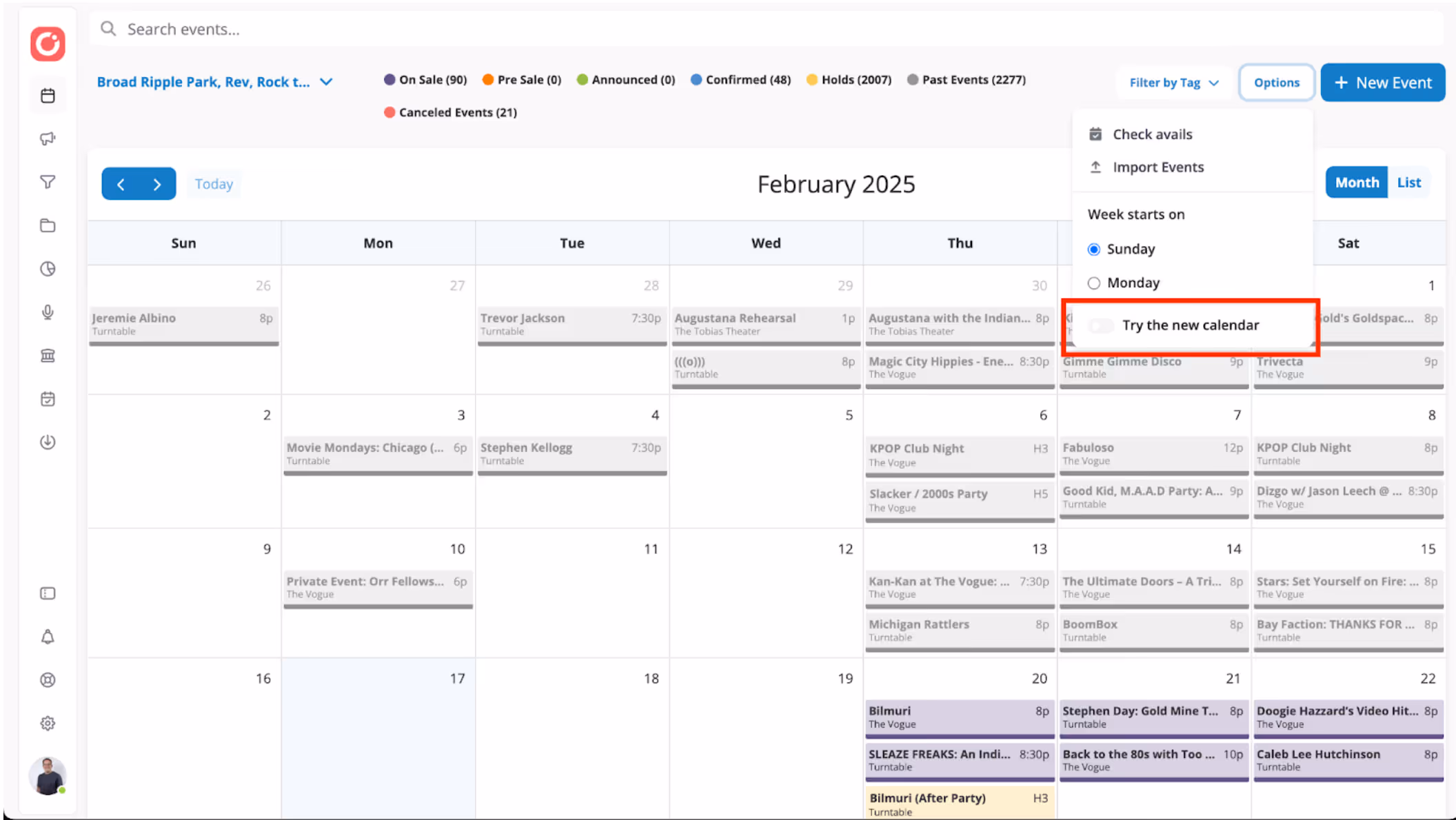Click the microphone icon in the sidebar
Image resolution: width=1456 pixels, height=820 pixels.
(x=48, y=312)
